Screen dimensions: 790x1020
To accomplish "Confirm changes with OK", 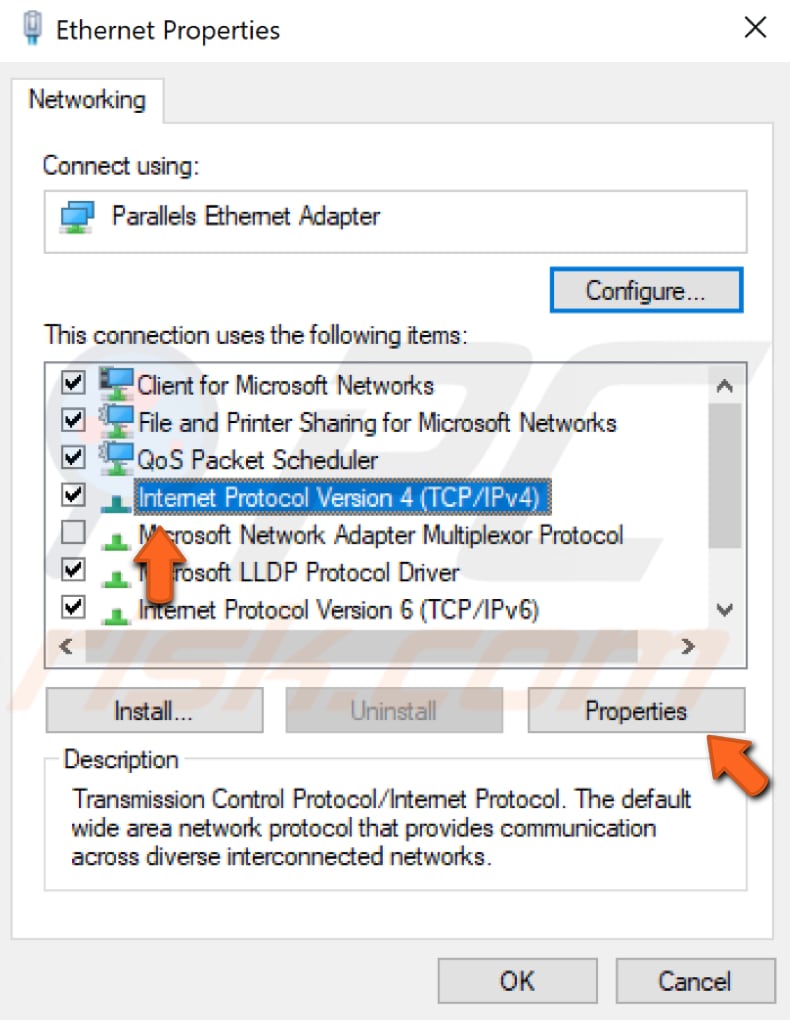I will coord(516,980).
